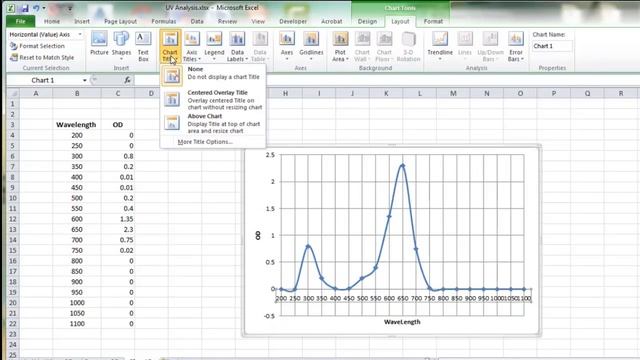
Task: Switch to the Acrobat tab
Action: pos(331,21)
